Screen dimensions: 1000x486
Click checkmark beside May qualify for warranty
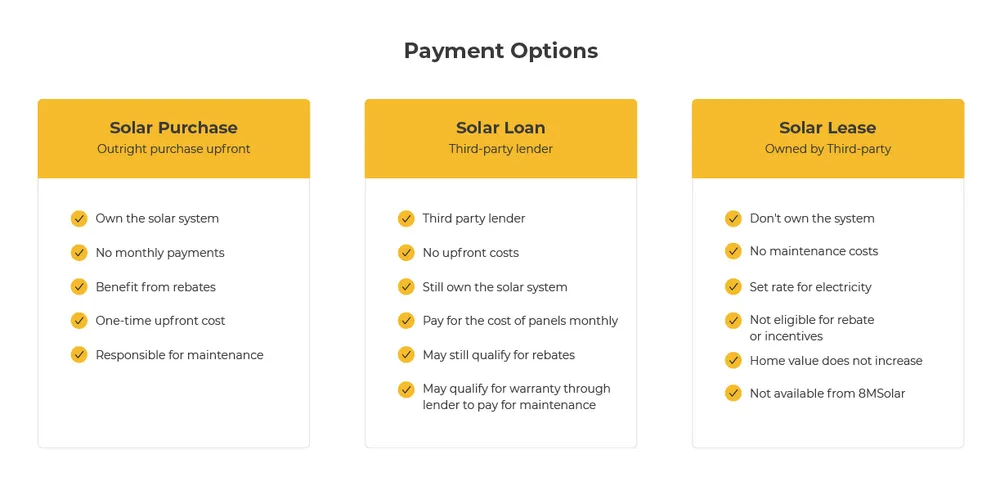click(406, 389)
